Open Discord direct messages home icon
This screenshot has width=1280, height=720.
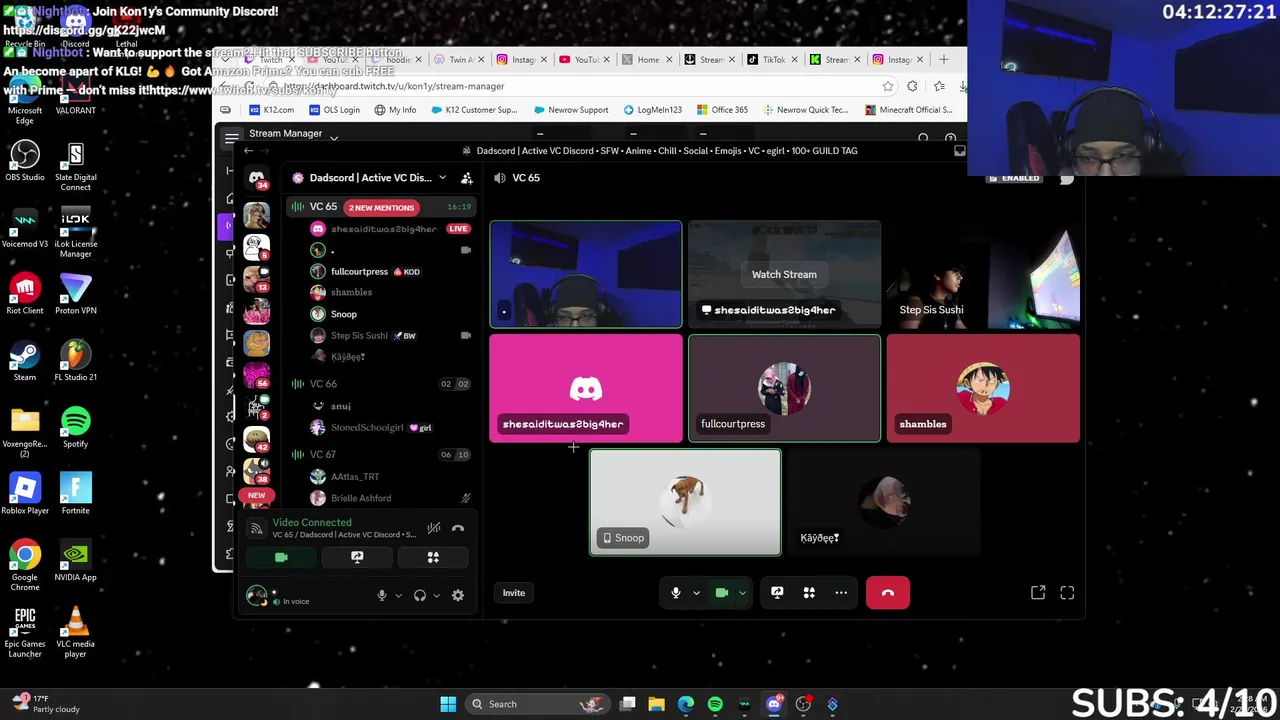click(x=257, y=179)
